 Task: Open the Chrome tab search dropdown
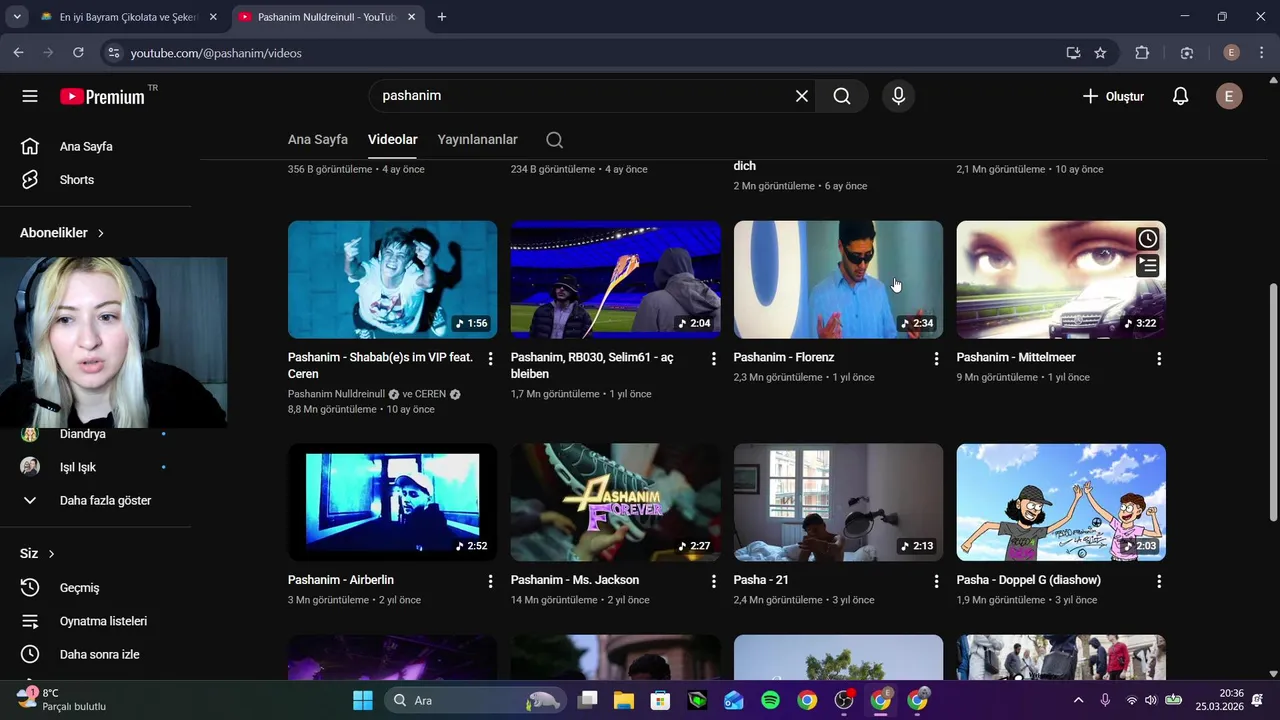17,17
